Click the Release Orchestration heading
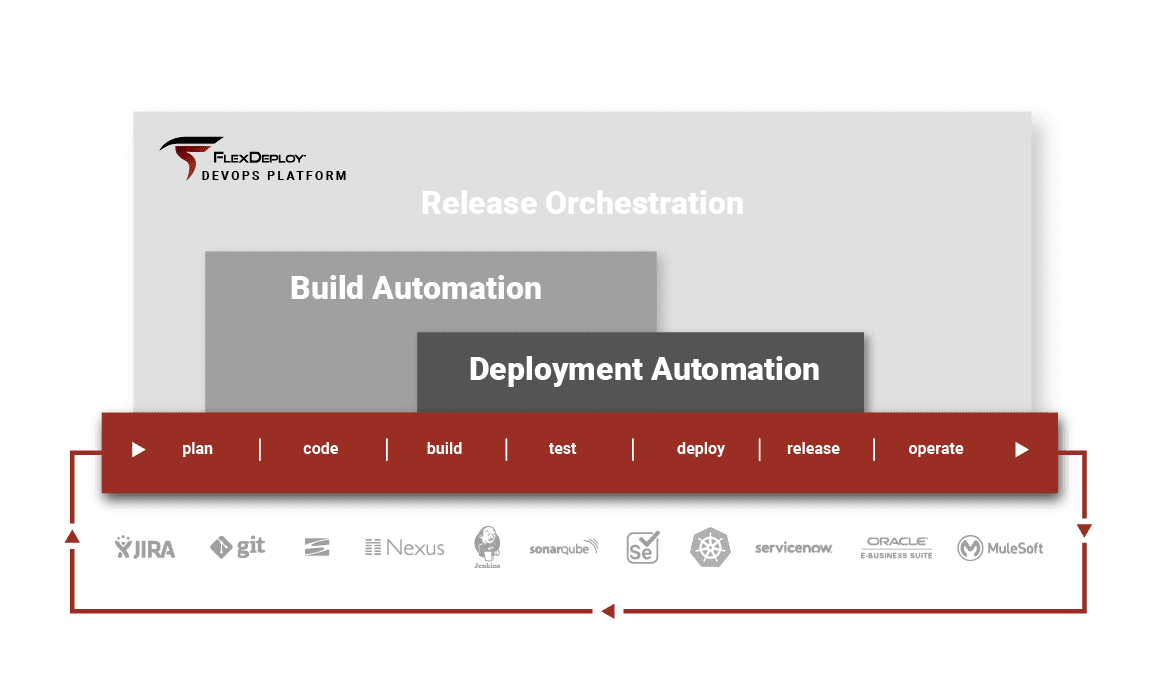This screenshot has height=676, width=1156. point(582,203)
